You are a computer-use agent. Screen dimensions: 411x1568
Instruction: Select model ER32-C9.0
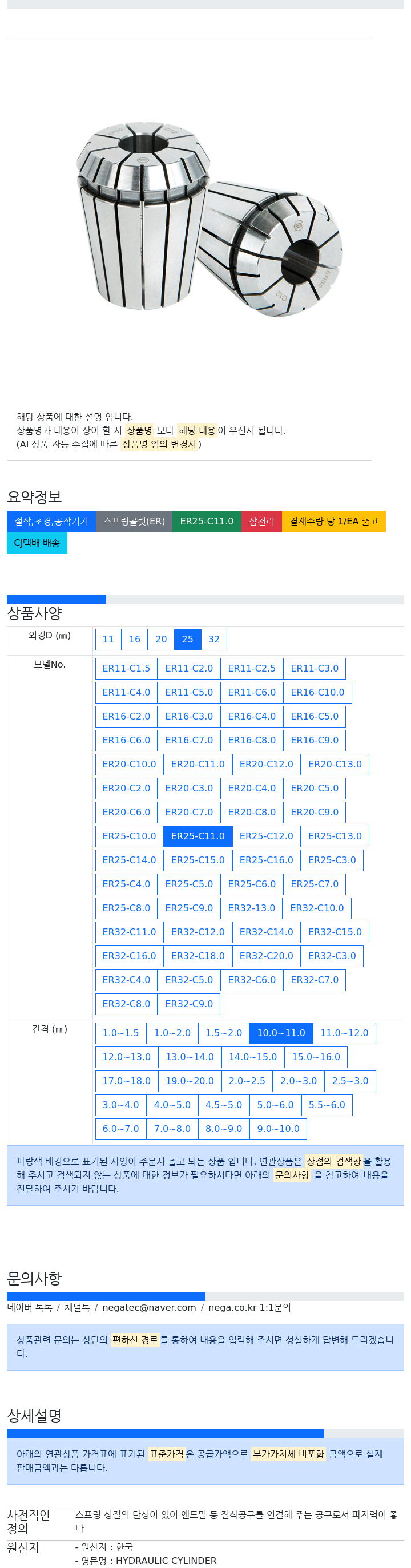point(189,1004)
